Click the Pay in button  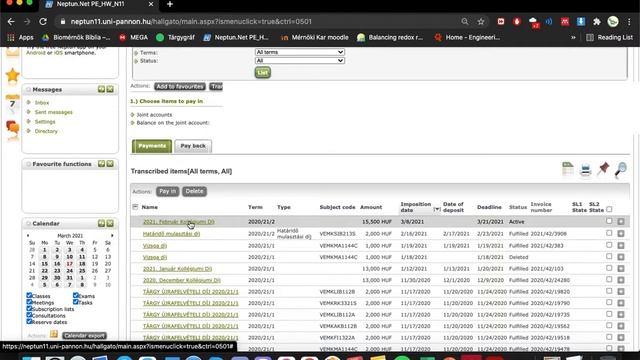(167, 191)
